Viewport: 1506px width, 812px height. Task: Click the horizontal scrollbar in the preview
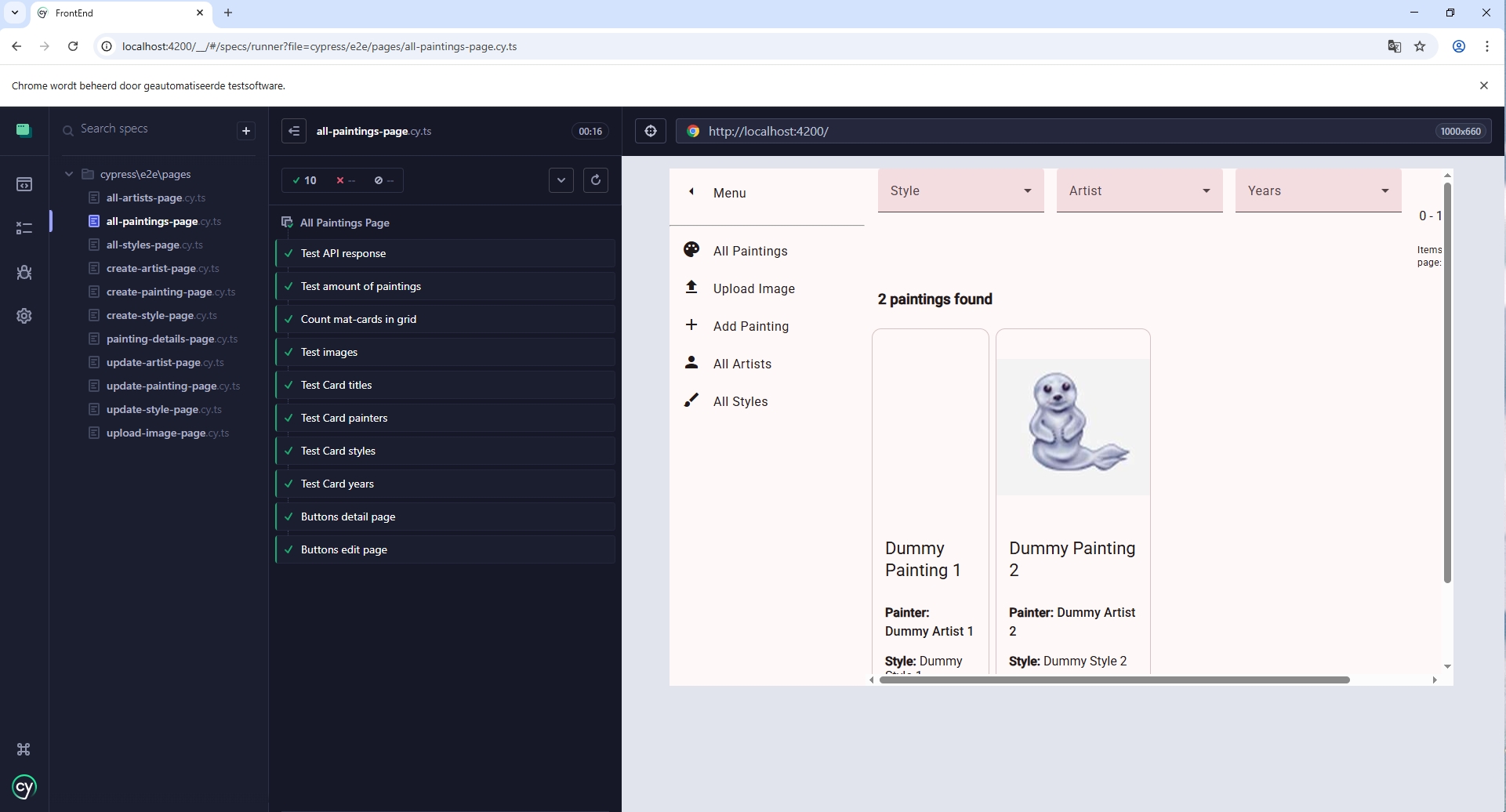(x=1113, y=680)
